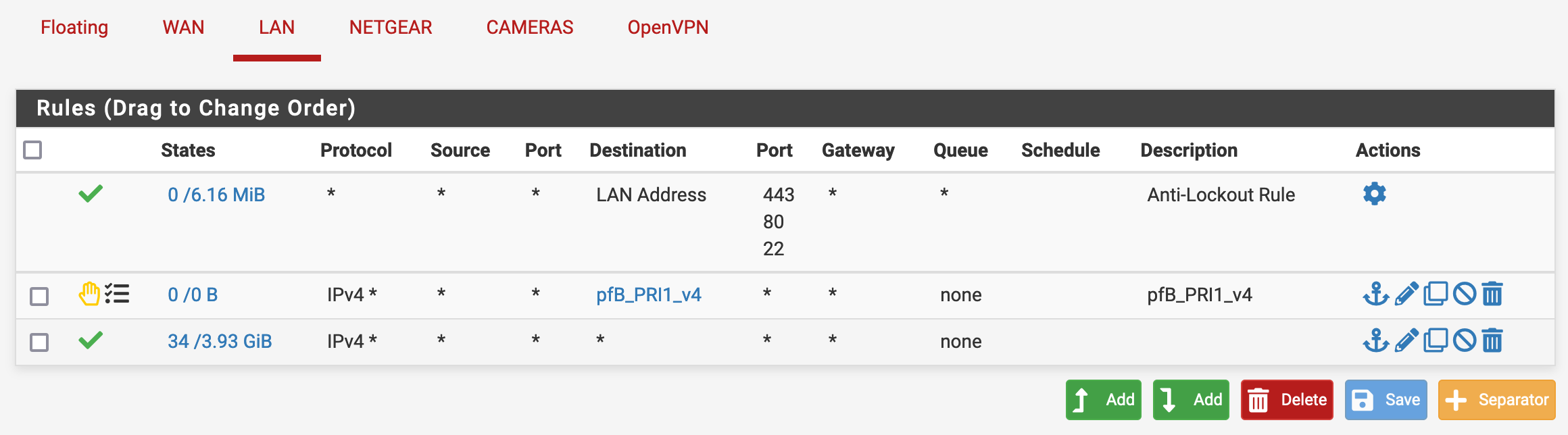This screenshot has height=435, width=1568.
Task: Disable the last IPv4 pass rule
Action: coord(1464,341)
